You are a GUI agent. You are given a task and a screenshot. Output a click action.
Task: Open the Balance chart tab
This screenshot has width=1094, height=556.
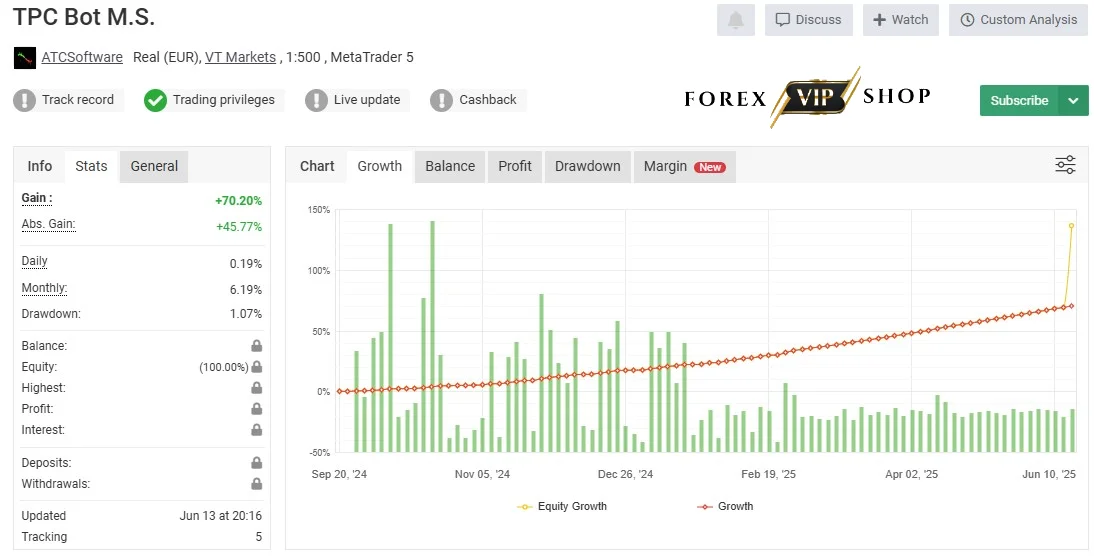tap(450, 166)
